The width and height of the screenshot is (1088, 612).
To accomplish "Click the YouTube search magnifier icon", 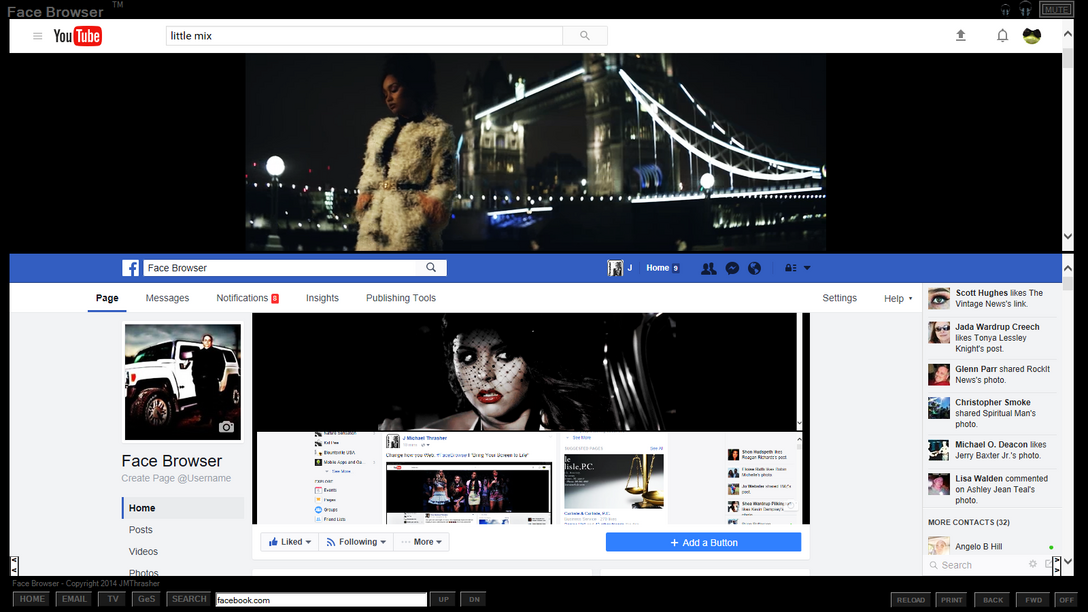I will point(585,34).
